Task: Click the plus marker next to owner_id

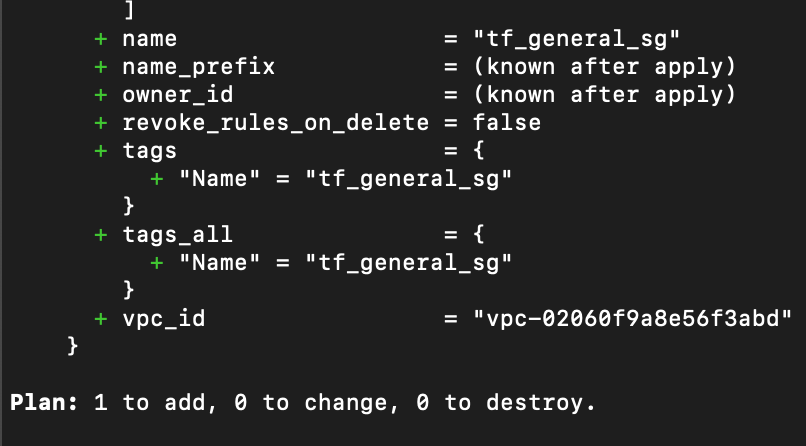Action: [101, 95]
